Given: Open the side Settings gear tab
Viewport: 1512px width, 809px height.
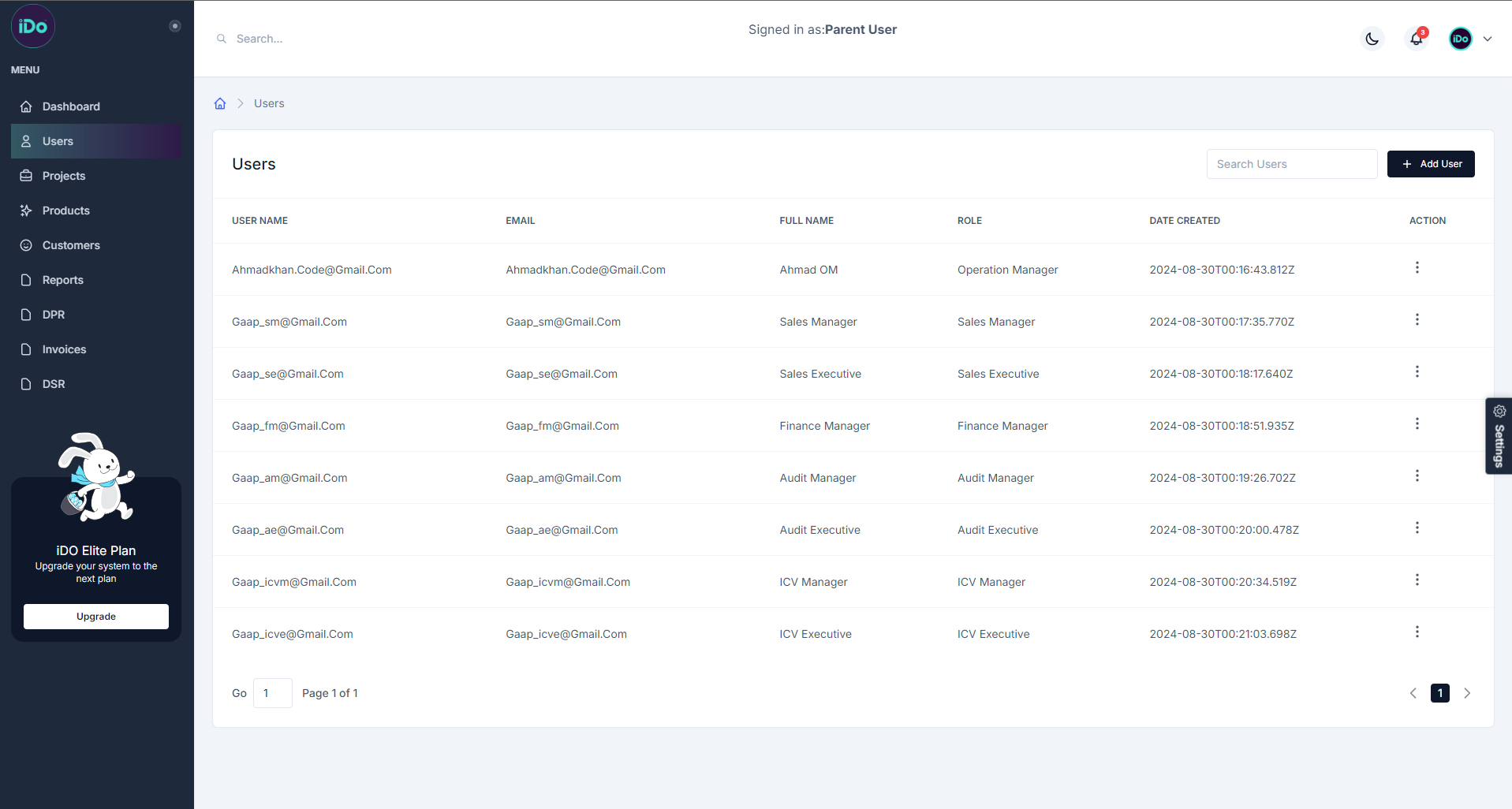Looking at the screenshot, I should pos(1499,435).
